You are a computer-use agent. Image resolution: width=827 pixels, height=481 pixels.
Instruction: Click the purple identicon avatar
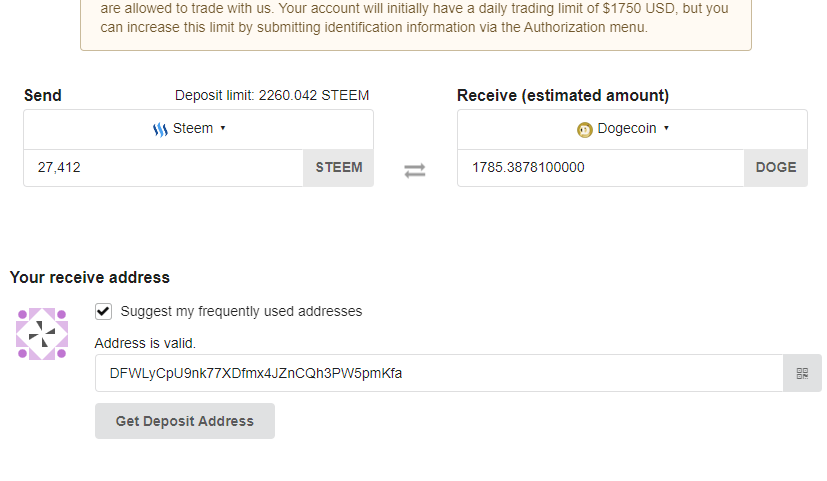[42, 334]
